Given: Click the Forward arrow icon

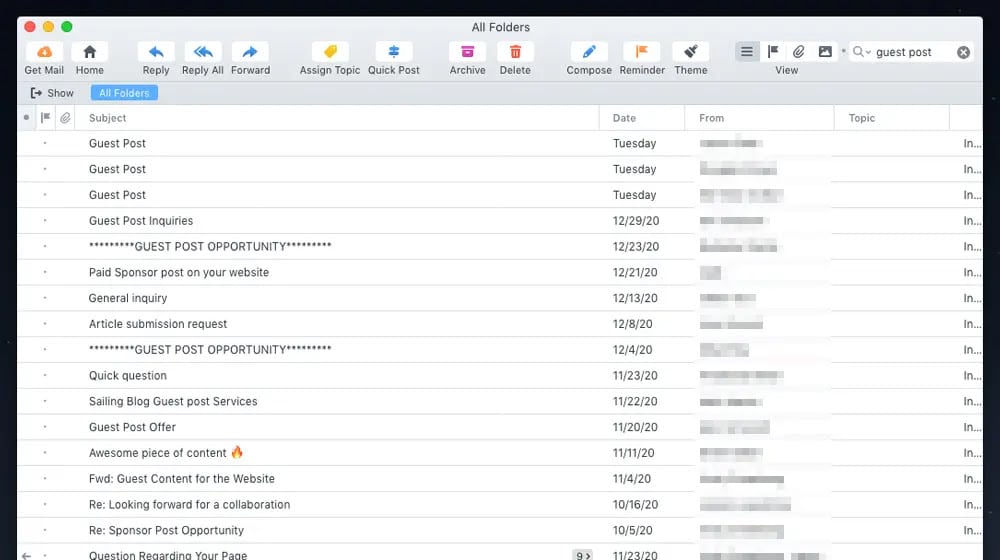Looking at the screenshot, I should coord(250,52).
